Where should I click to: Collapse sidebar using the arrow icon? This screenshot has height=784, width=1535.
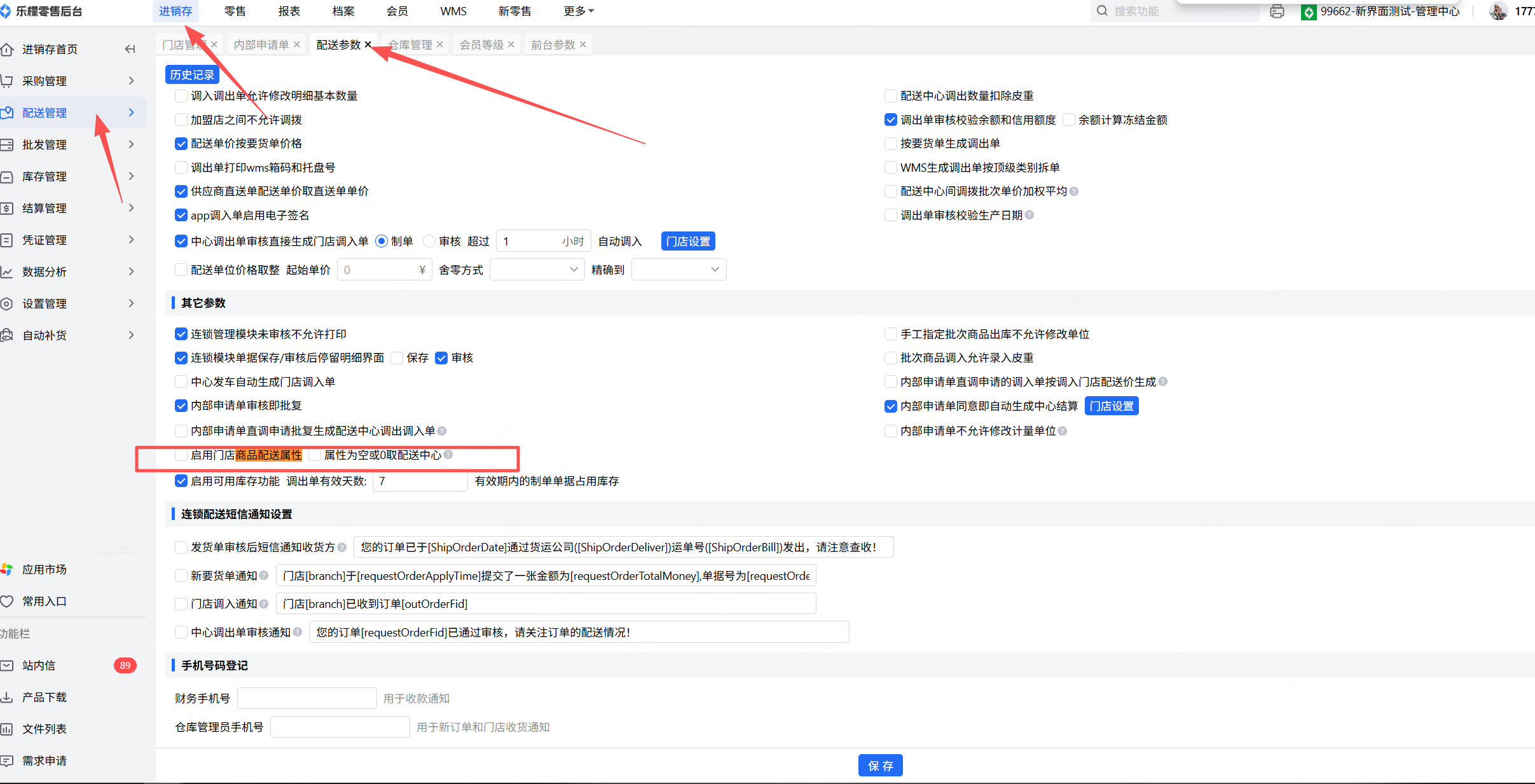[130, 49]
